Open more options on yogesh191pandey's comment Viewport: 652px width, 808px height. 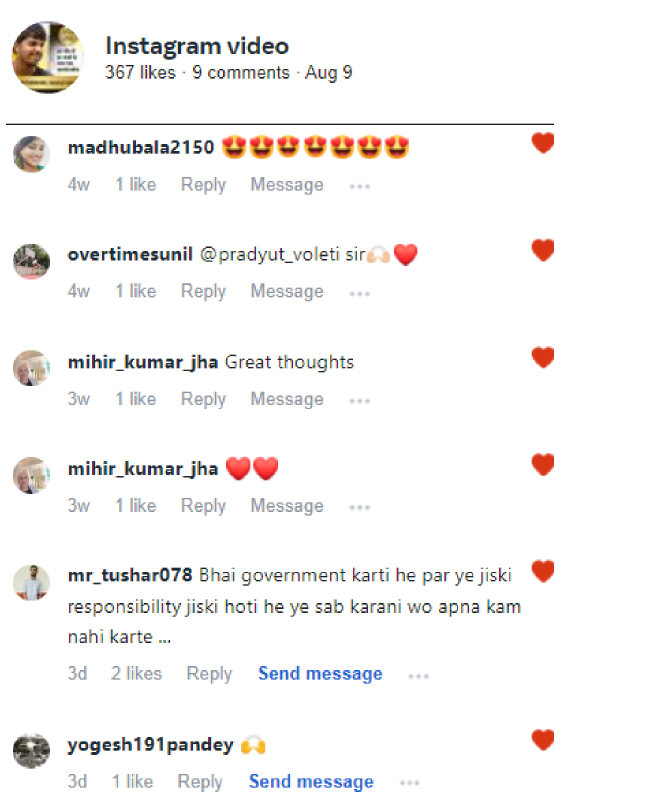point(409,783)
